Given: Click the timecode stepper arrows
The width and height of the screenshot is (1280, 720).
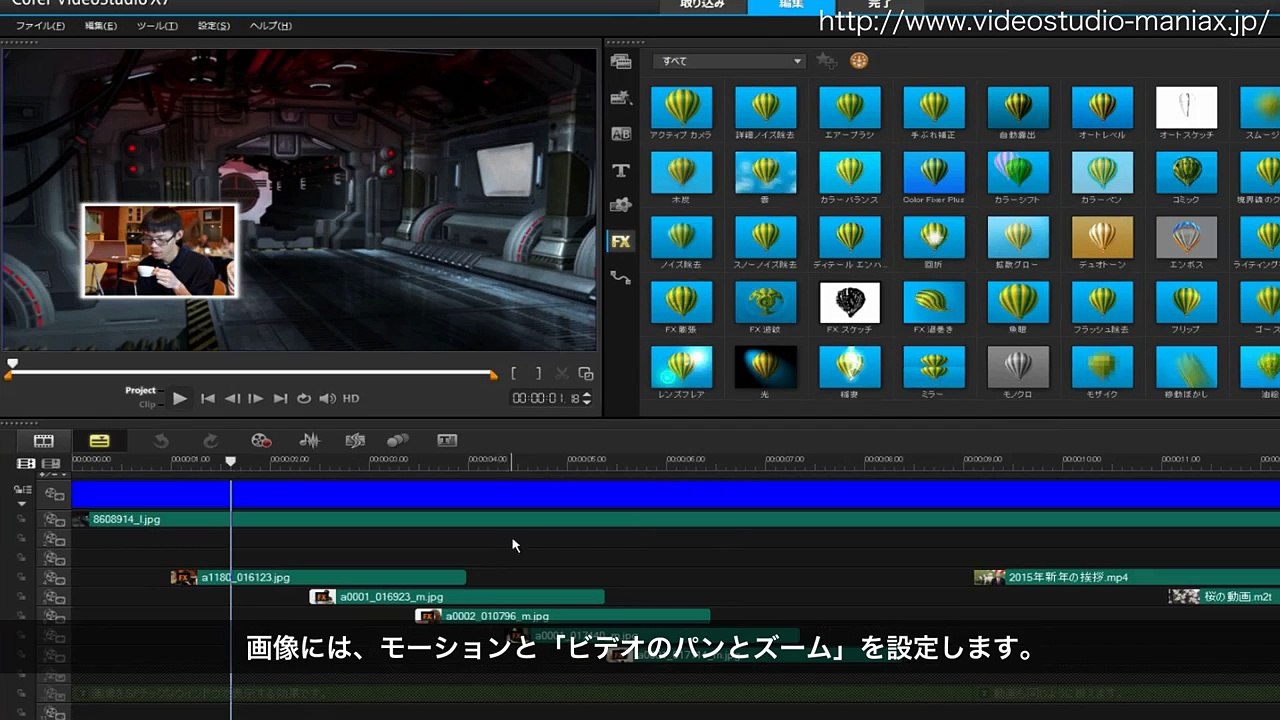Looking at the screenshot, I should point(586,398).
